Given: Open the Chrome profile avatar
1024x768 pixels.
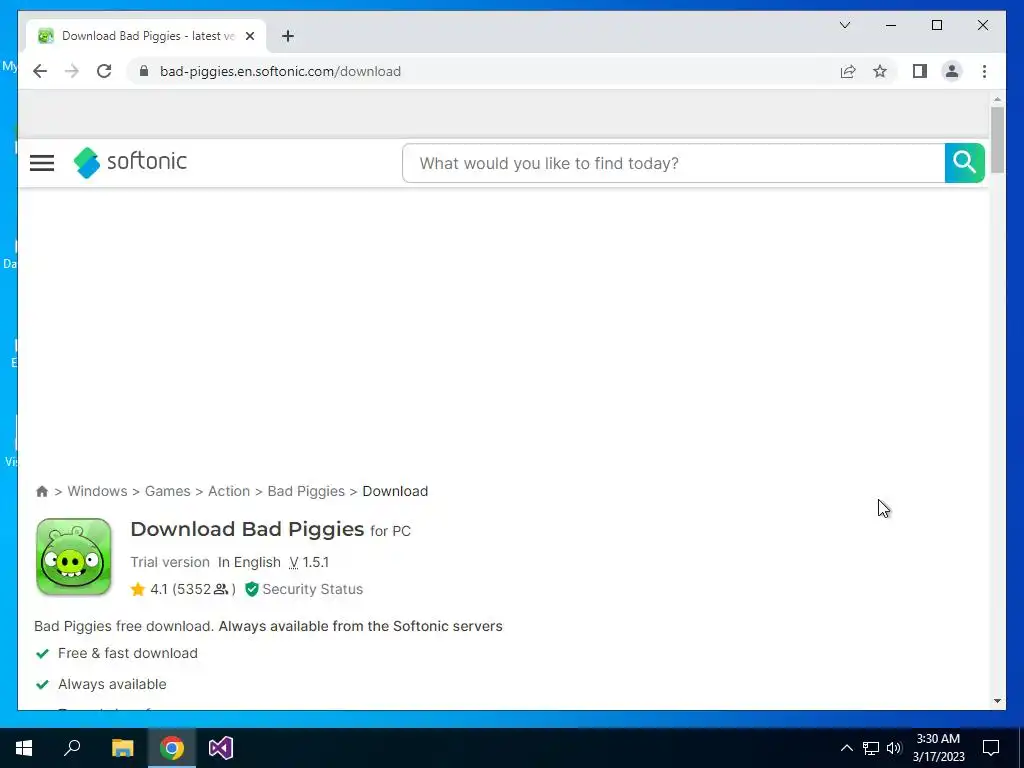Looking at the screenshot, I should (x=952, y=71).
